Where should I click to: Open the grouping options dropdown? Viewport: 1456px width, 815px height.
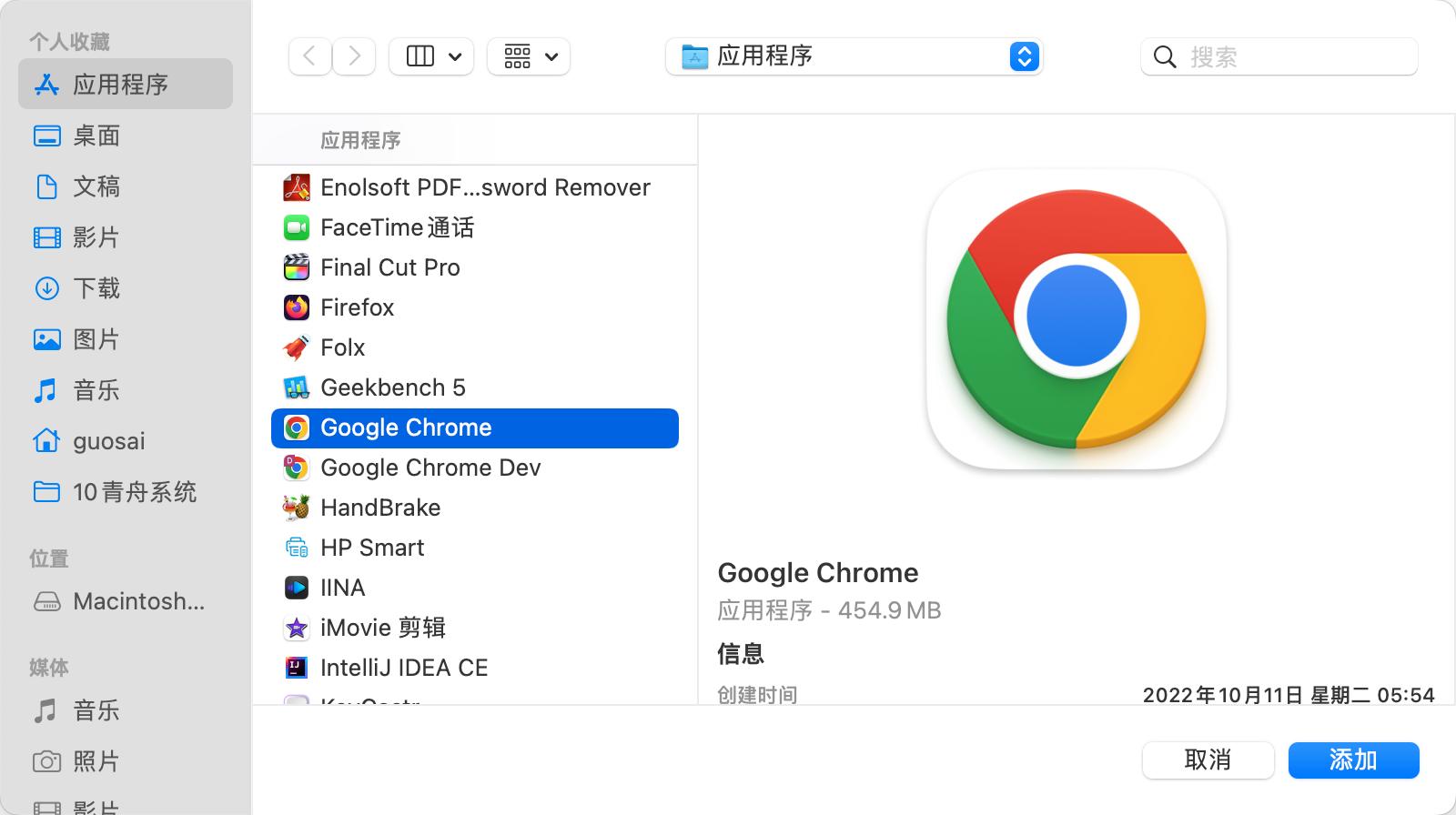point(529,55)
